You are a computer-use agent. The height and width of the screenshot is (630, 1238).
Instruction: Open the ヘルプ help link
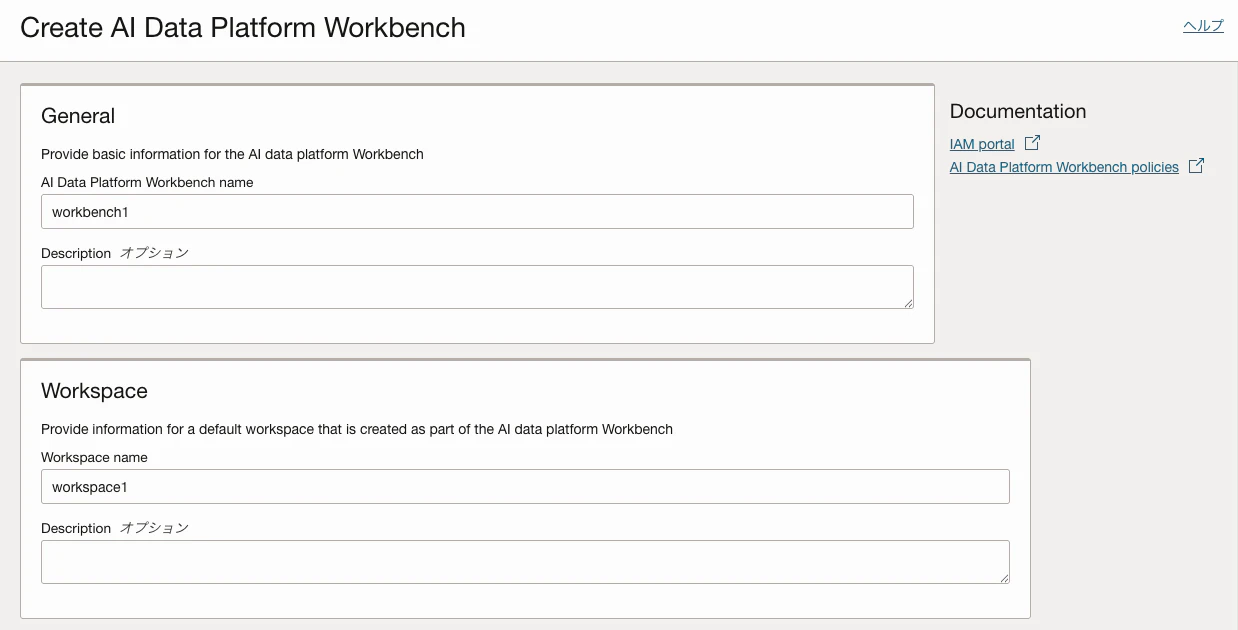click(x=1203, y=26)
